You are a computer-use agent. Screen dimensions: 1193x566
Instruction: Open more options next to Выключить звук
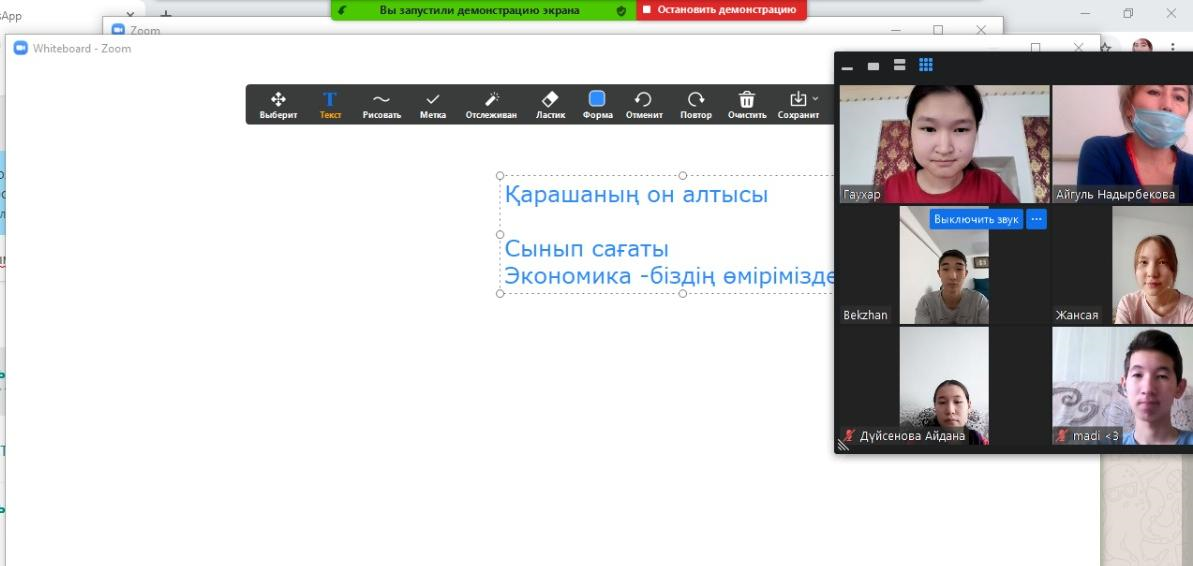pyautogui.click(x=1036, y=219)
